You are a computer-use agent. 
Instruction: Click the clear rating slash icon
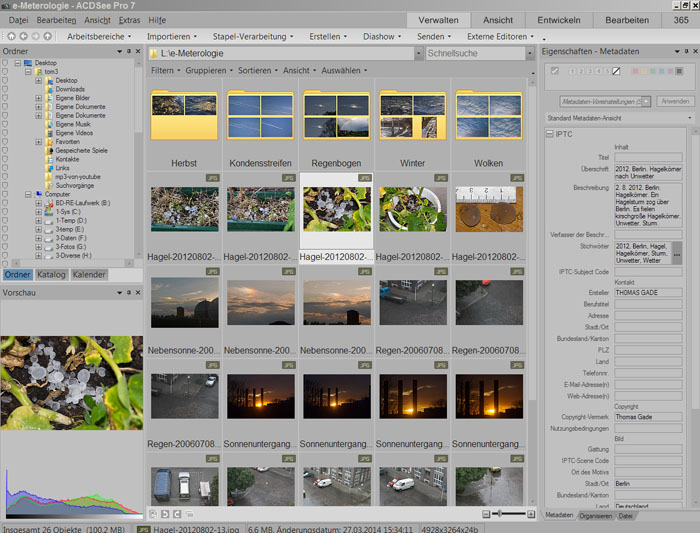click(617, 71)
